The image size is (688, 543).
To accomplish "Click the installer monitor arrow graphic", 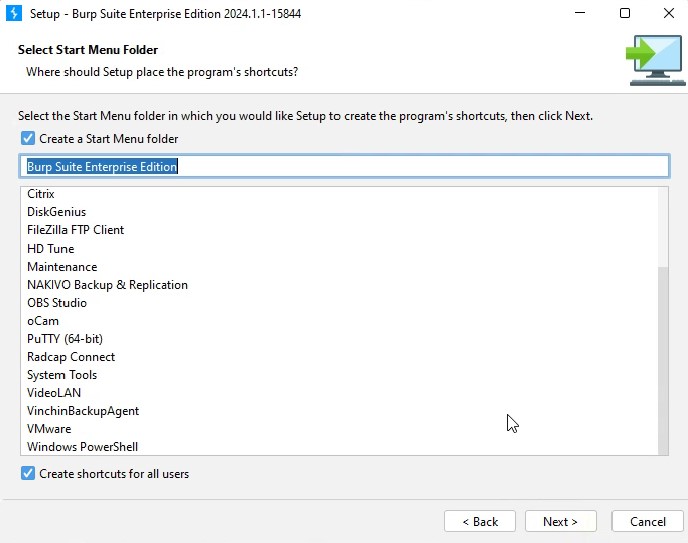I will 656,60.
